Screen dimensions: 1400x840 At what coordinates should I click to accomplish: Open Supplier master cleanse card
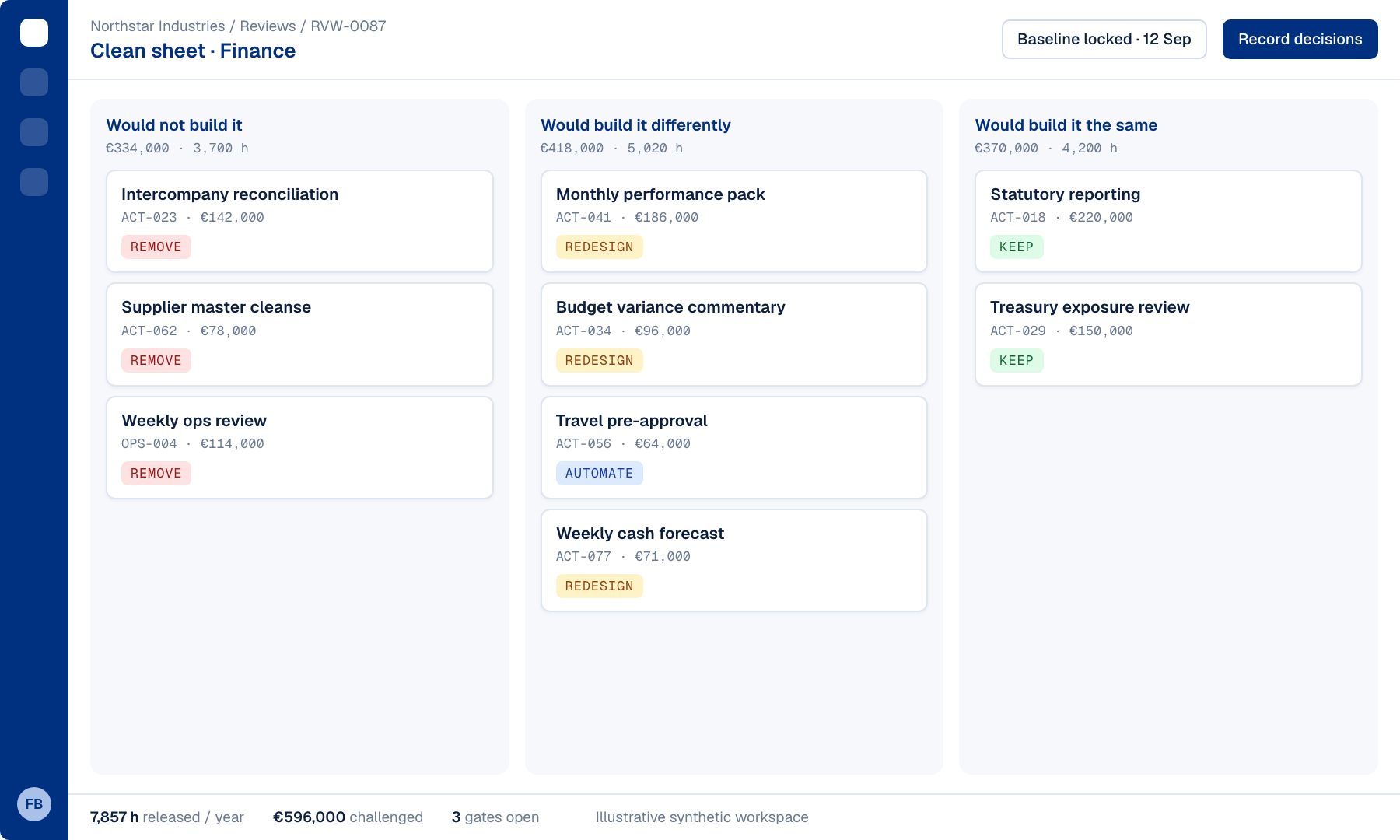(x=299, y=334)
